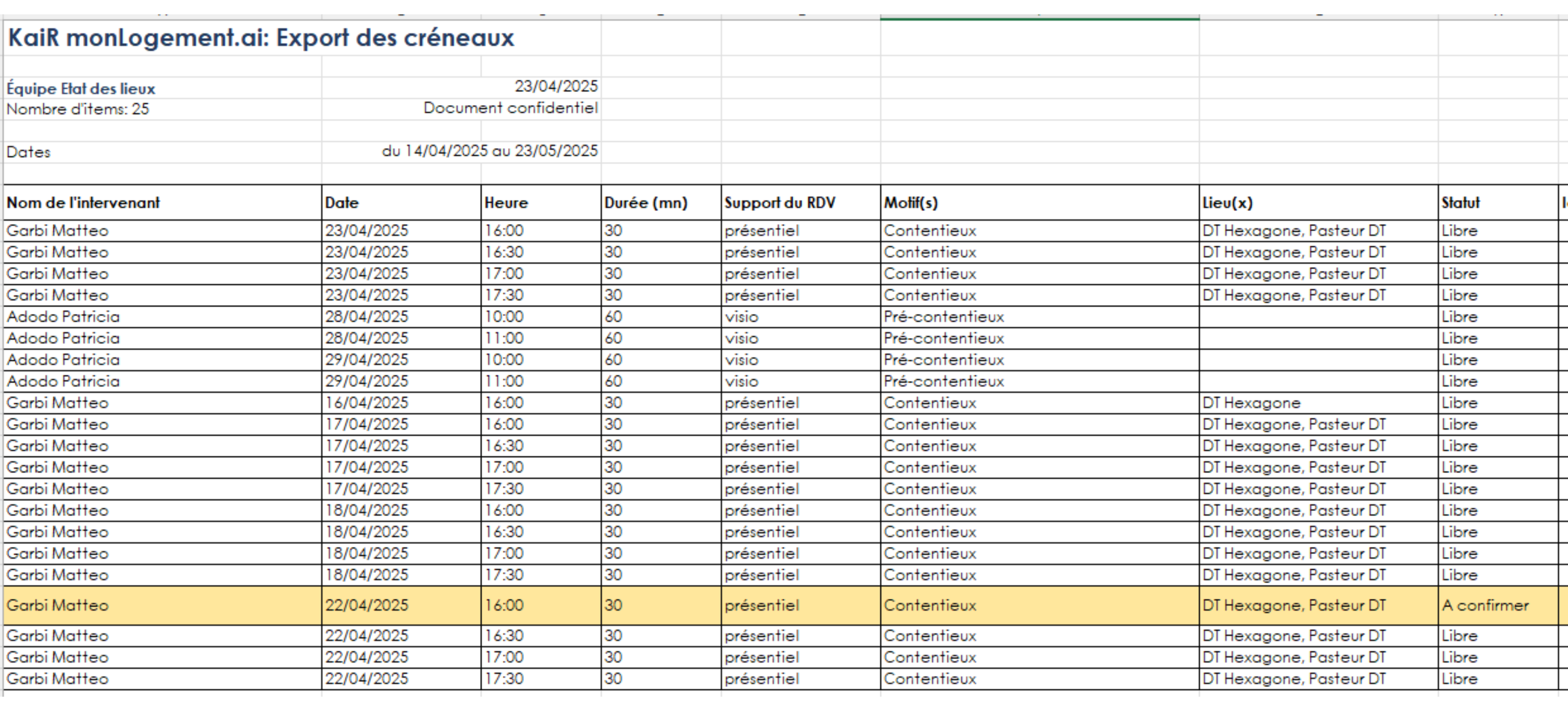
Task: Click the 'Durée (mn)' header cell
Action: click(x=645, y=203)
